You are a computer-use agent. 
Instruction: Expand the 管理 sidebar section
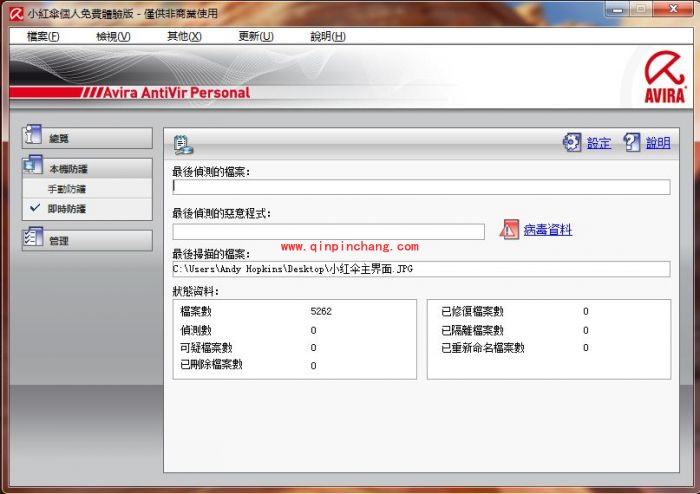tap(87, 240)
